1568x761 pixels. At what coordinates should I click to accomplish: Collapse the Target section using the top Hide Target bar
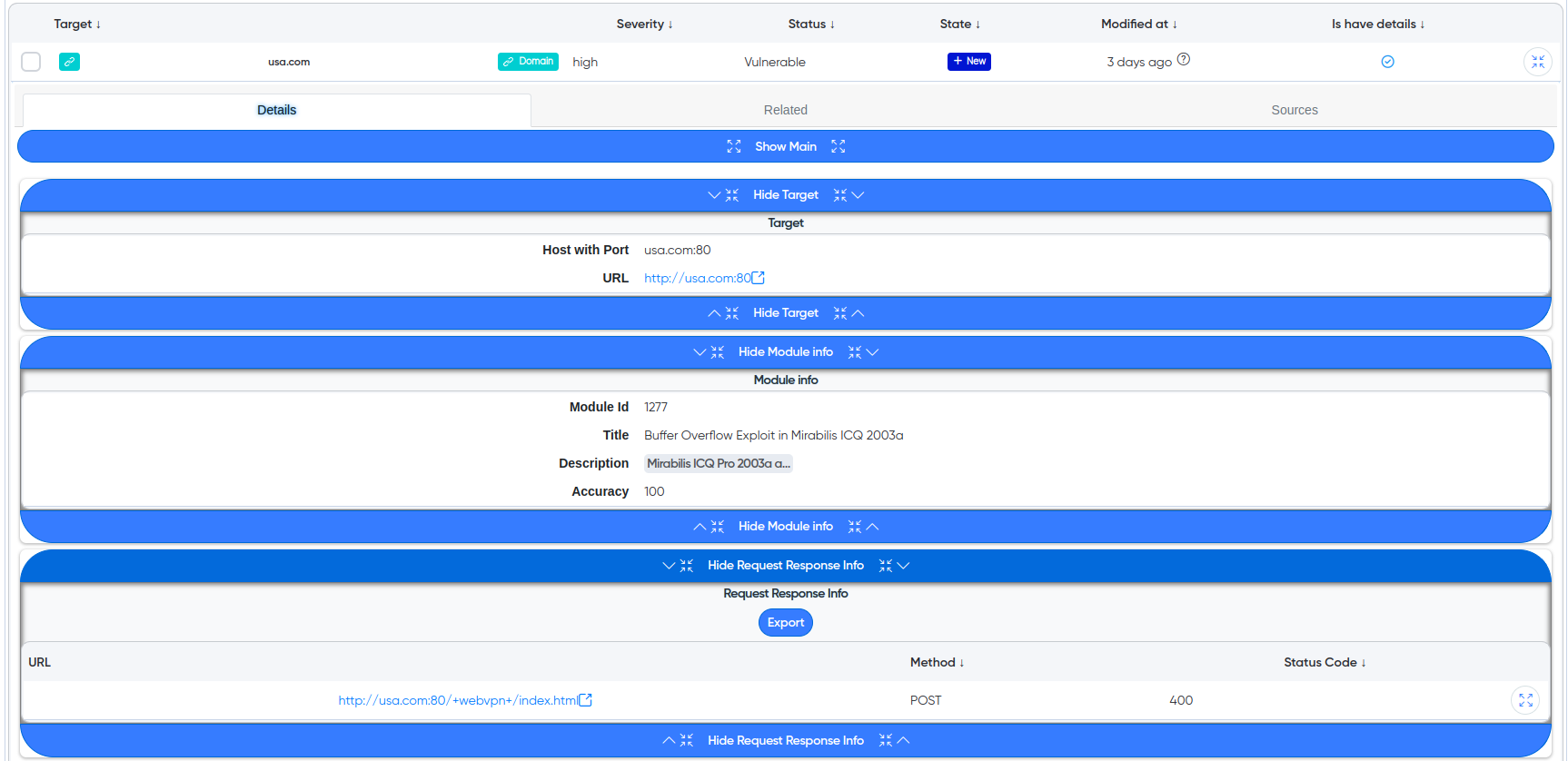click(785, 195)
